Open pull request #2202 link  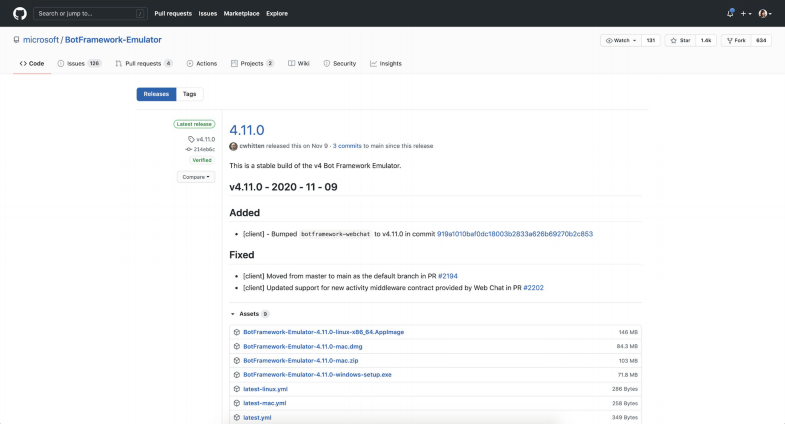pyautogui.click(x=533, y=288)
